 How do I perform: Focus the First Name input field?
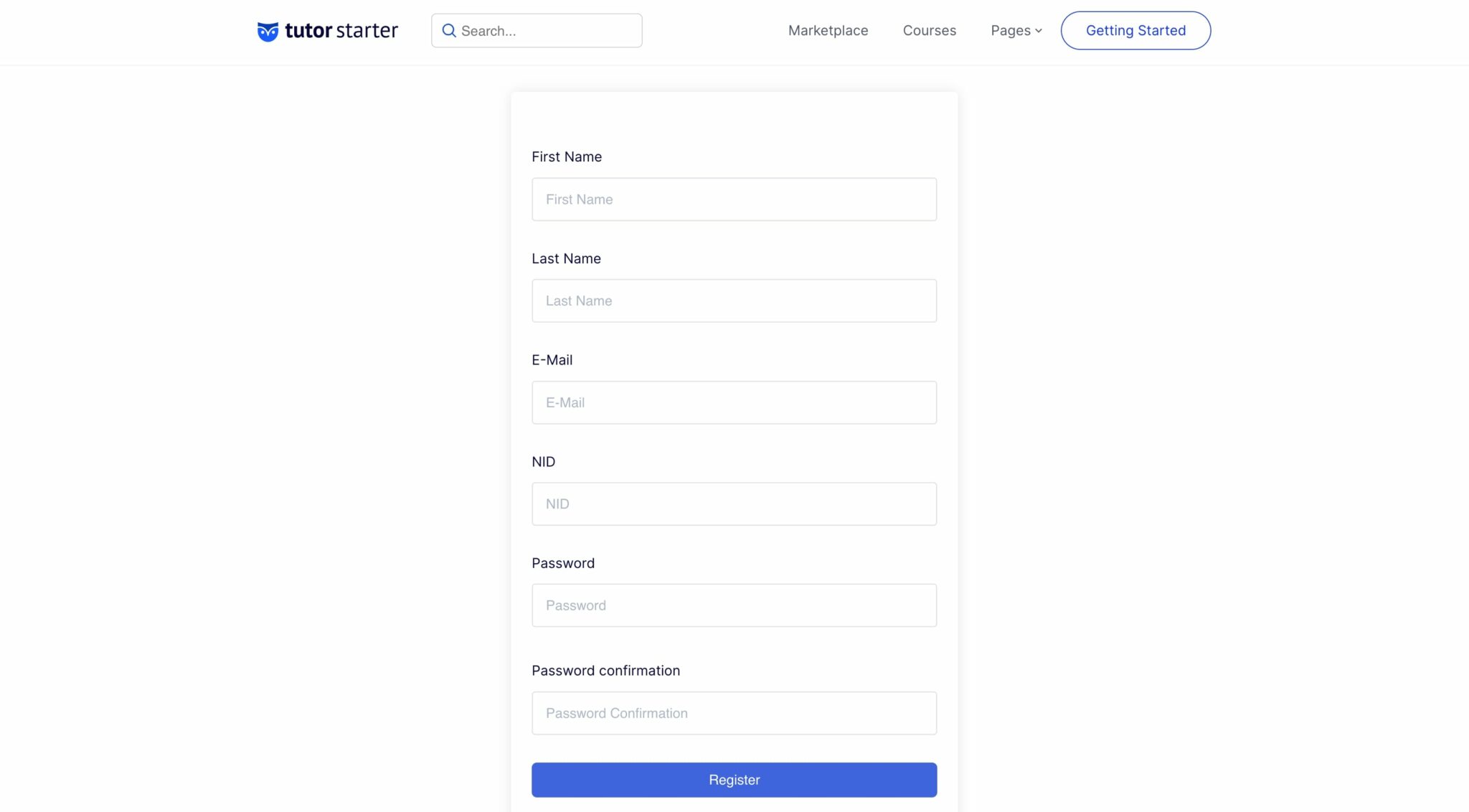pos(733,199)
